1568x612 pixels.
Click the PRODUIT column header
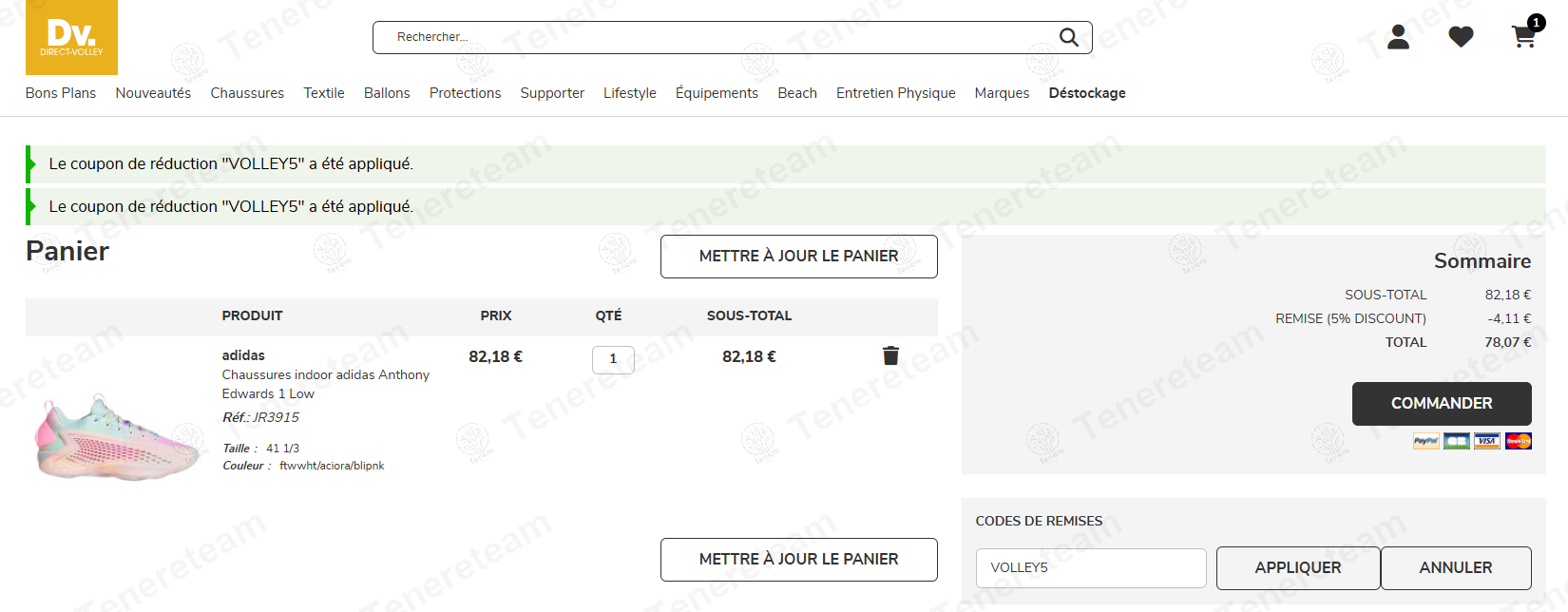[x=252, y=316]
